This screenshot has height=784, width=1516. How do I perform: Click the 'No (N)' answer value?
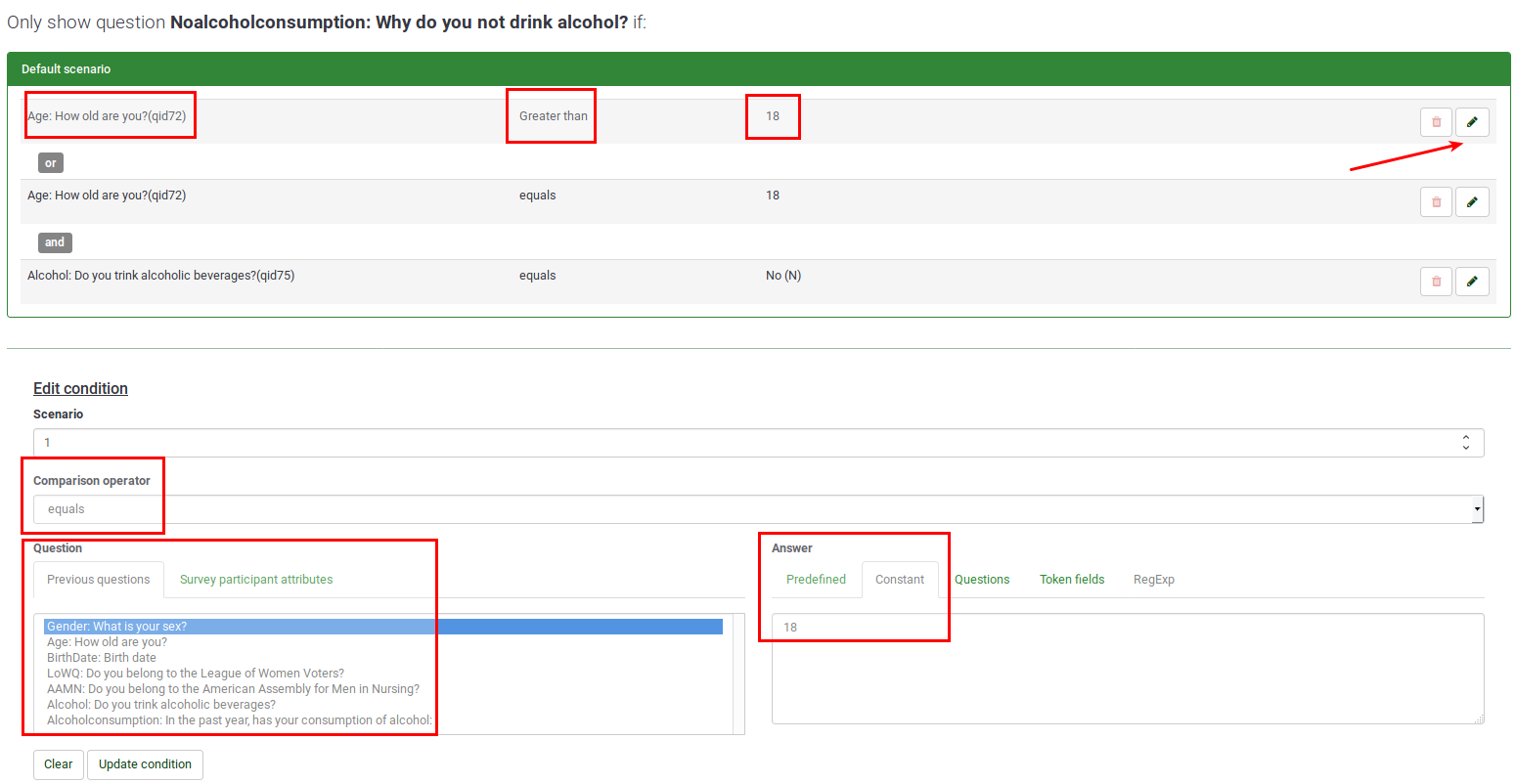tap(783, 276)
